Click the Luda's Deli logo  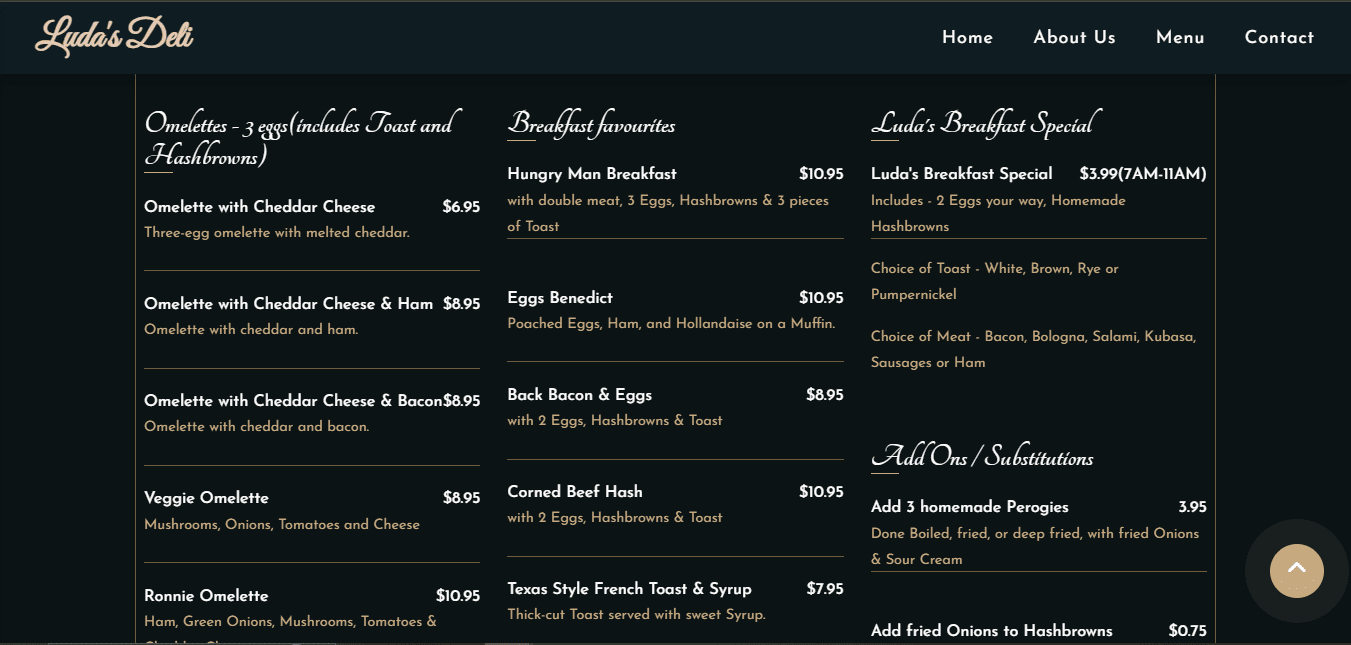[x=114, y=37]
